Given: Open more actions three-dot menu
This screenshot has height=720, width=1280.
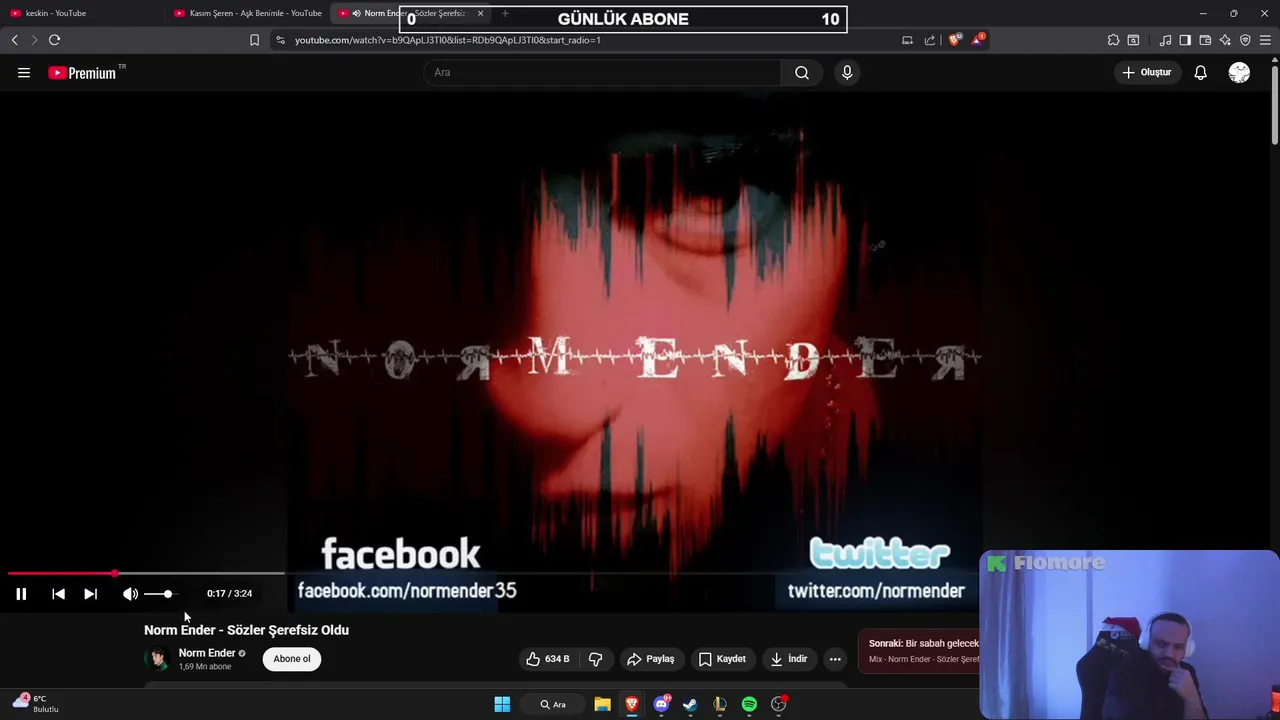Looking at the screenshot, I should 835,659.
